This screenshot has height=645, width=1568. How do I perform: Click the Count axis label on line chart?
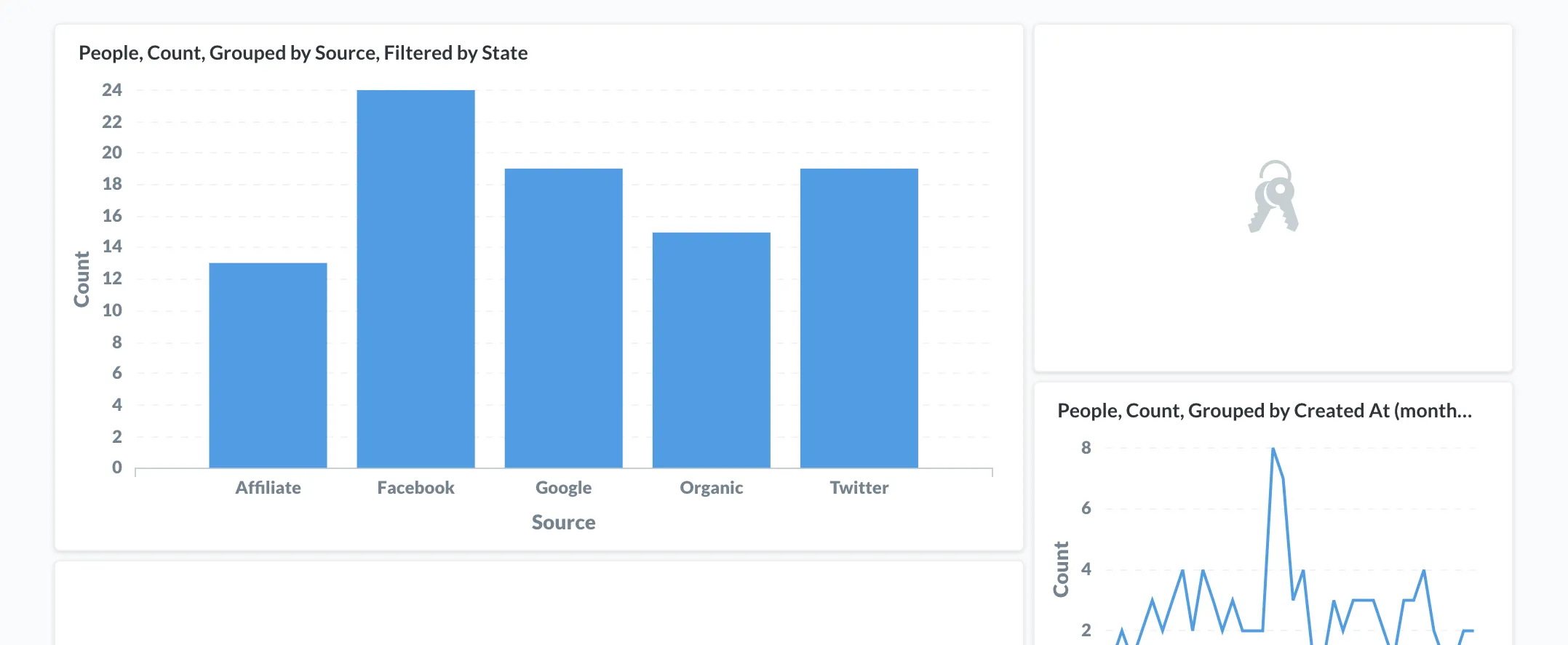coord(1061,569)
